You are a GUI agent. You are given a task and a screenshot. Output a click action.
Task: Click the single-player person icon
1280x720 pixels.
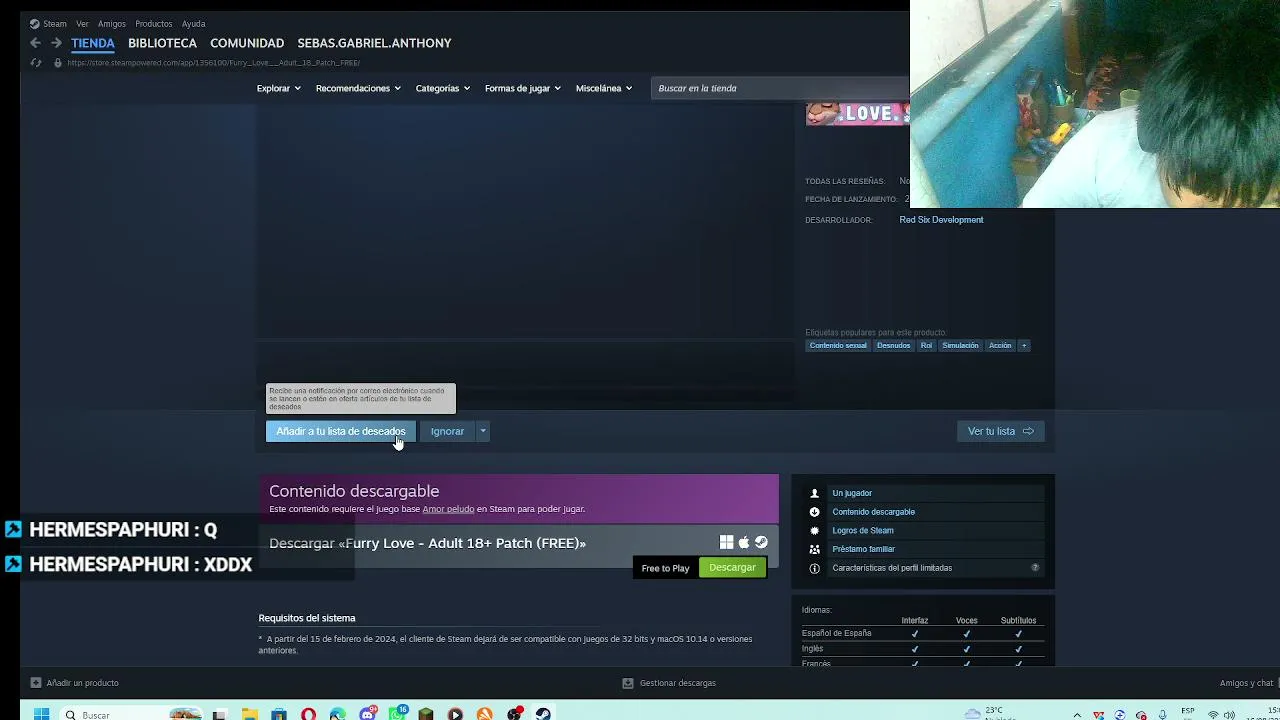coord(814,493)
